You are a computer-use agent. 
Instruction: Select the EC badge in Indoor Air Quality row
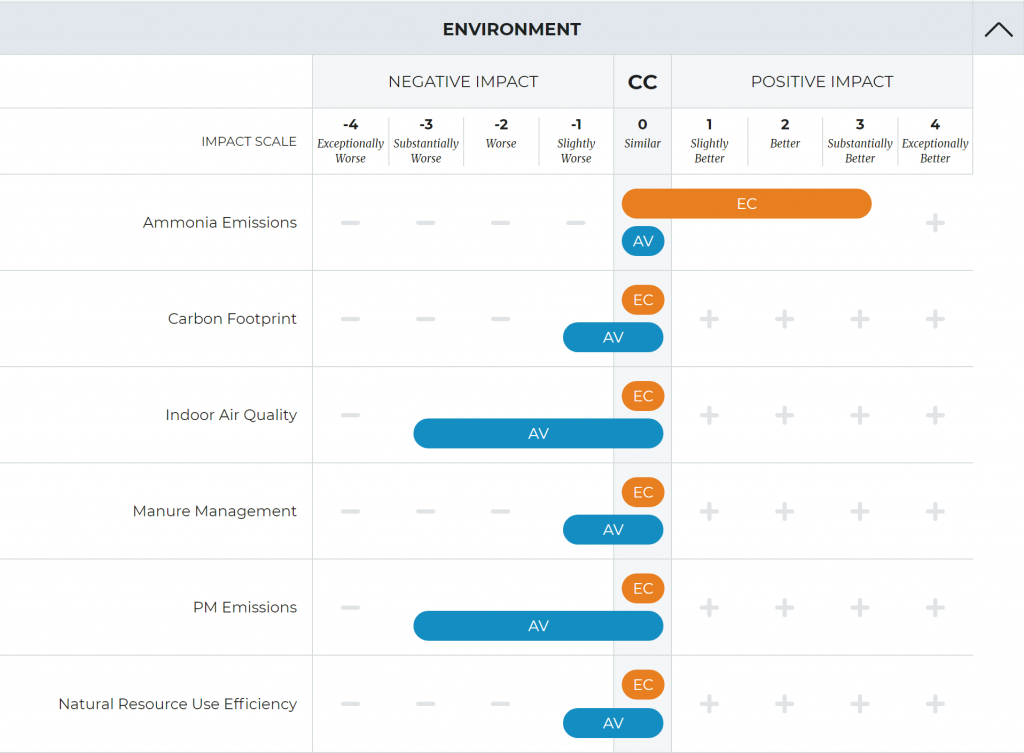point(642,396)
